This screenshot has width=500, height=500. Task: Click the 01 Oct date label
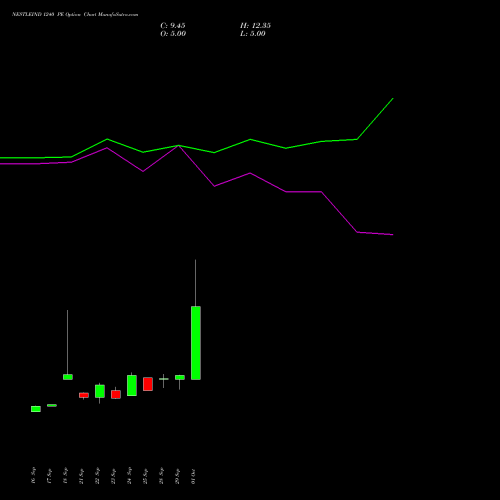(x=193, y=476)
